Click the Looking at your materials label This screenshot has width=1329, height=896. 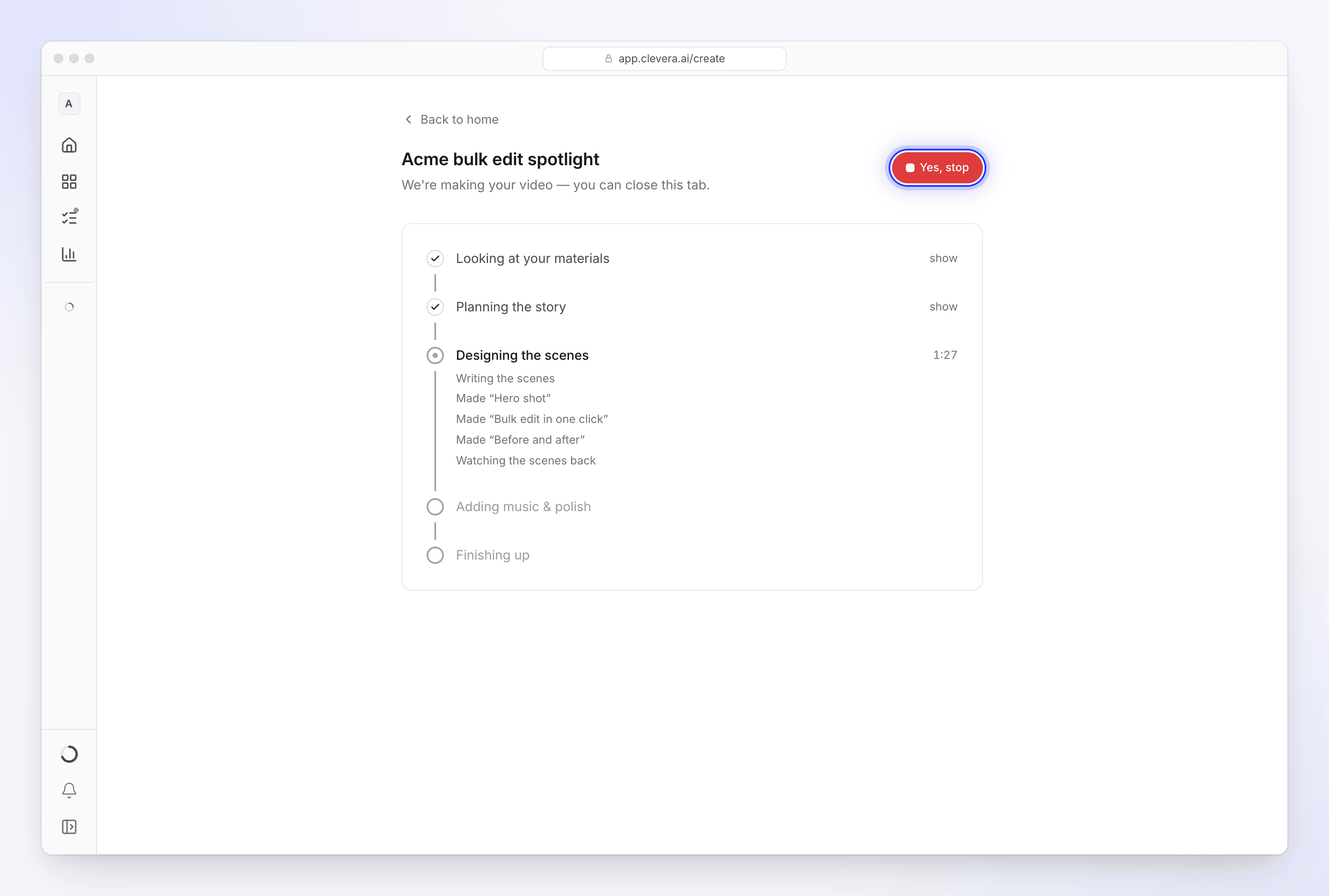pyautogui.click(x=532, y=258)
